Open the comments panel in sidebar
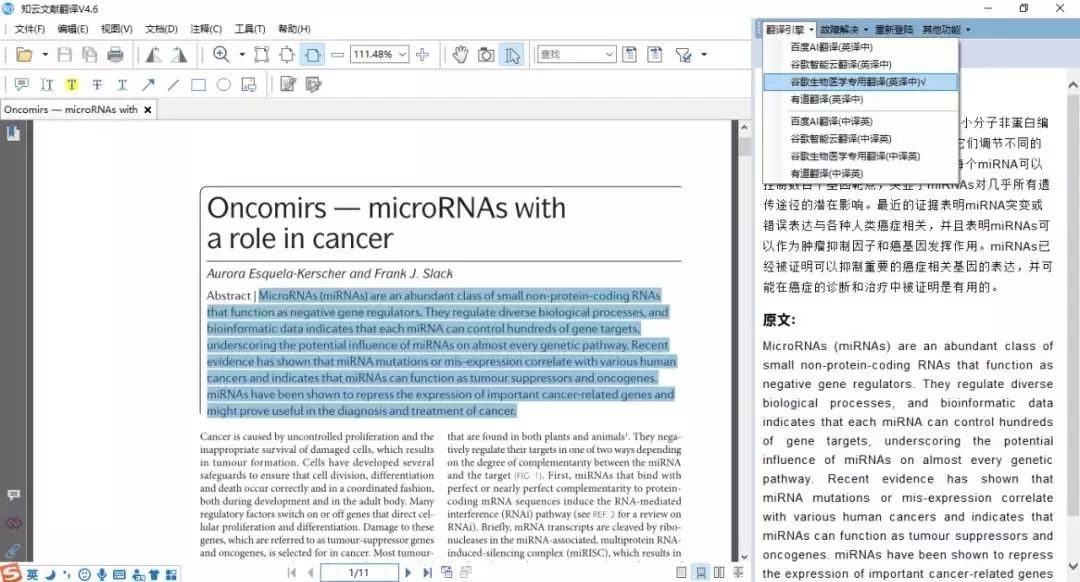Screen dimensions: 1080x582 (13, 495)
